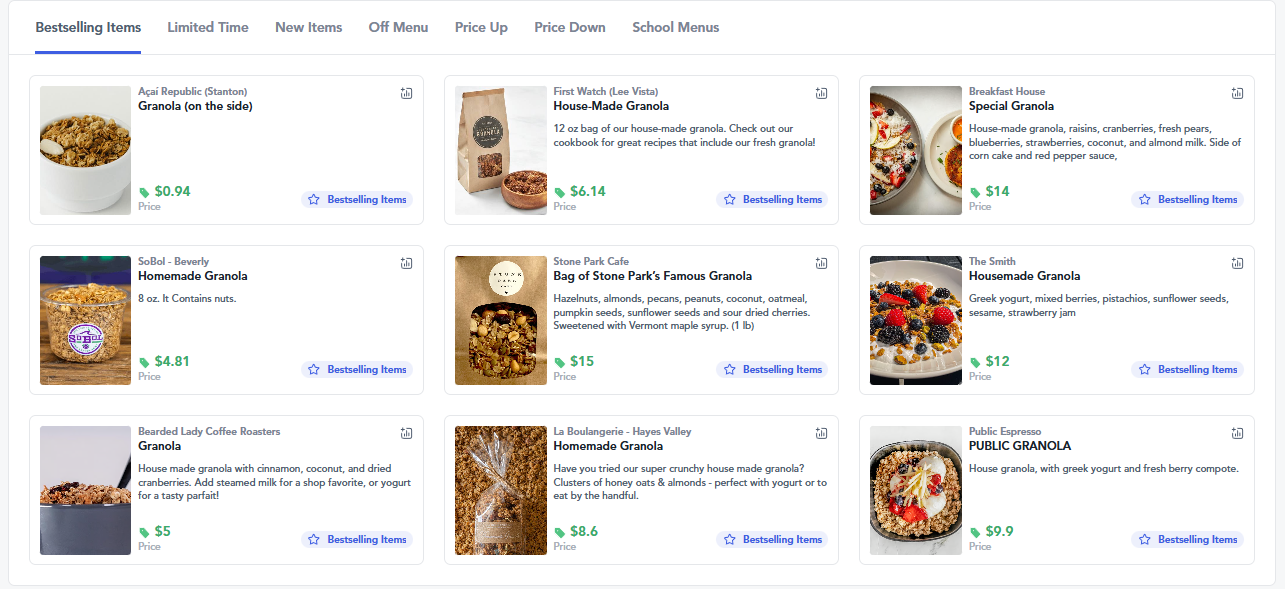Click the chart icon on Stone Park's Famous Granola
1285x589 pixels.
pyautogui.click(x=821, y=263)
